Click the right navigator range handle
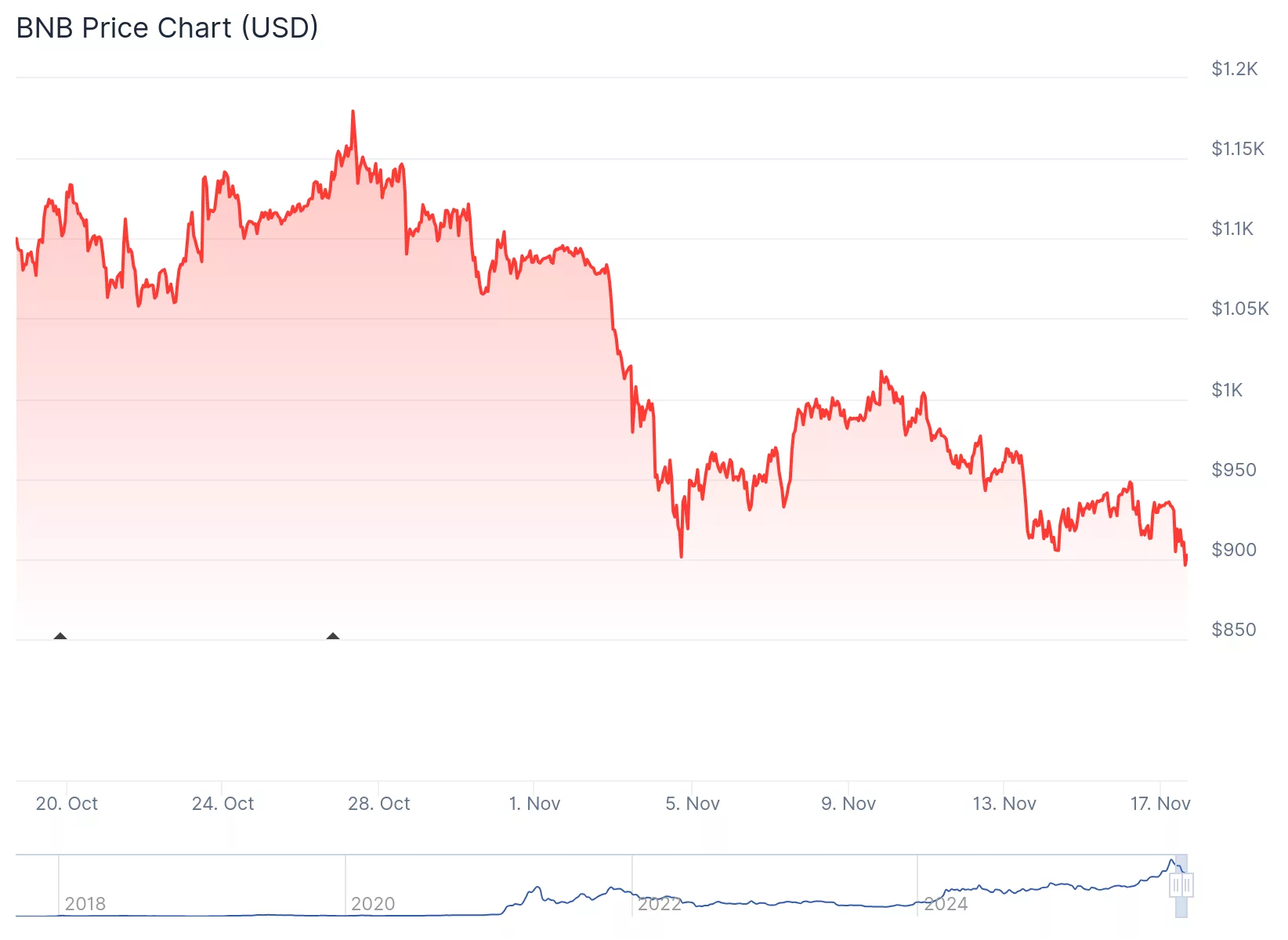 click(1187, 886)
